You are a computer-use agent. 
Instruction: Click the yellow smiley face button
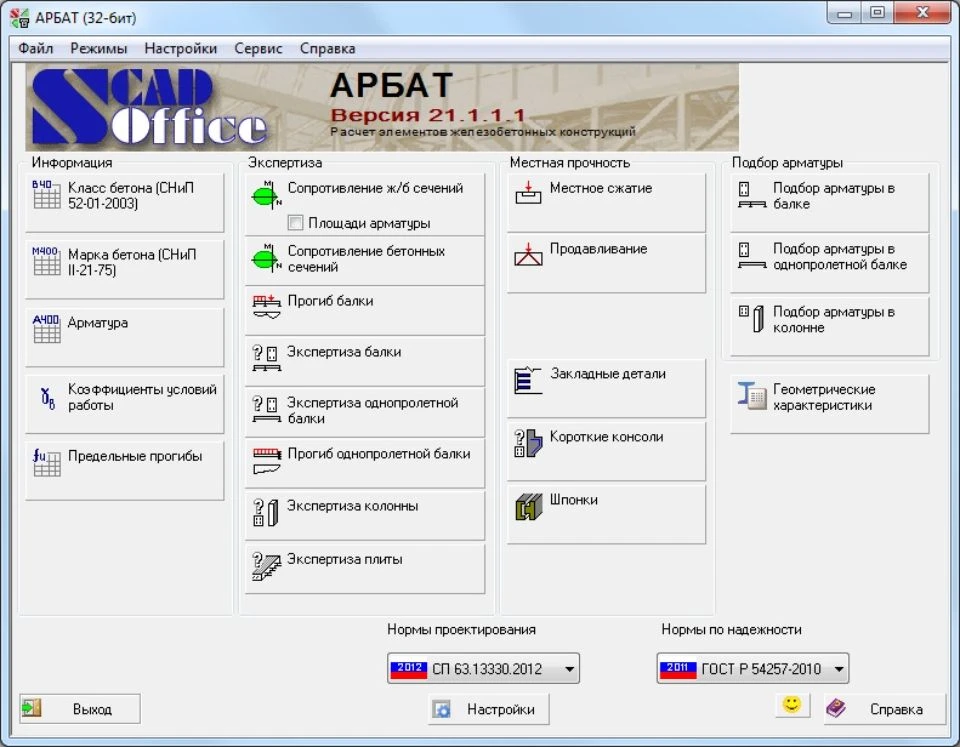[792, 705]
